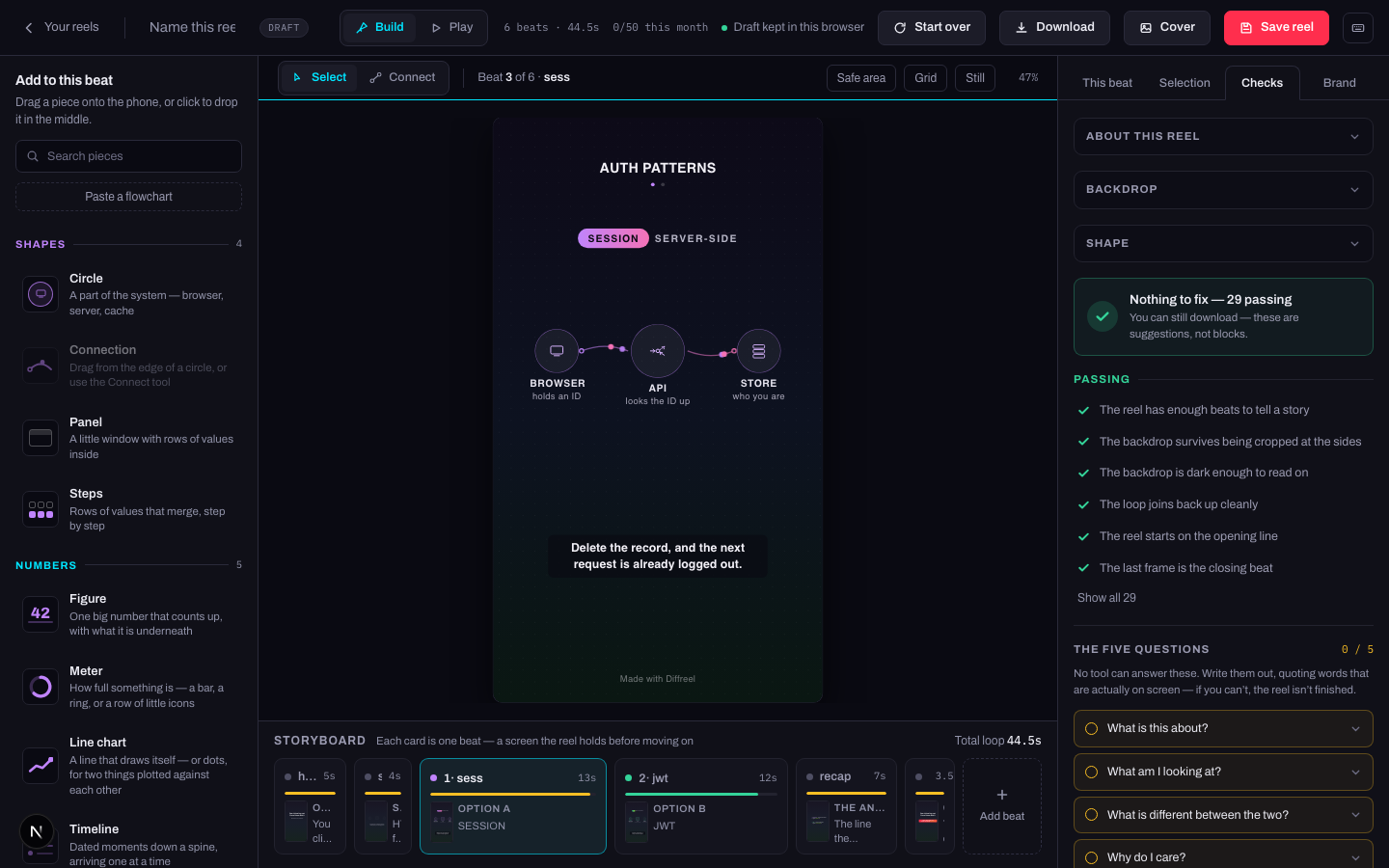Viewport: 1389px width, 868px height.
Task: Click the Search pieces field
Action: [x=128, y=156]
